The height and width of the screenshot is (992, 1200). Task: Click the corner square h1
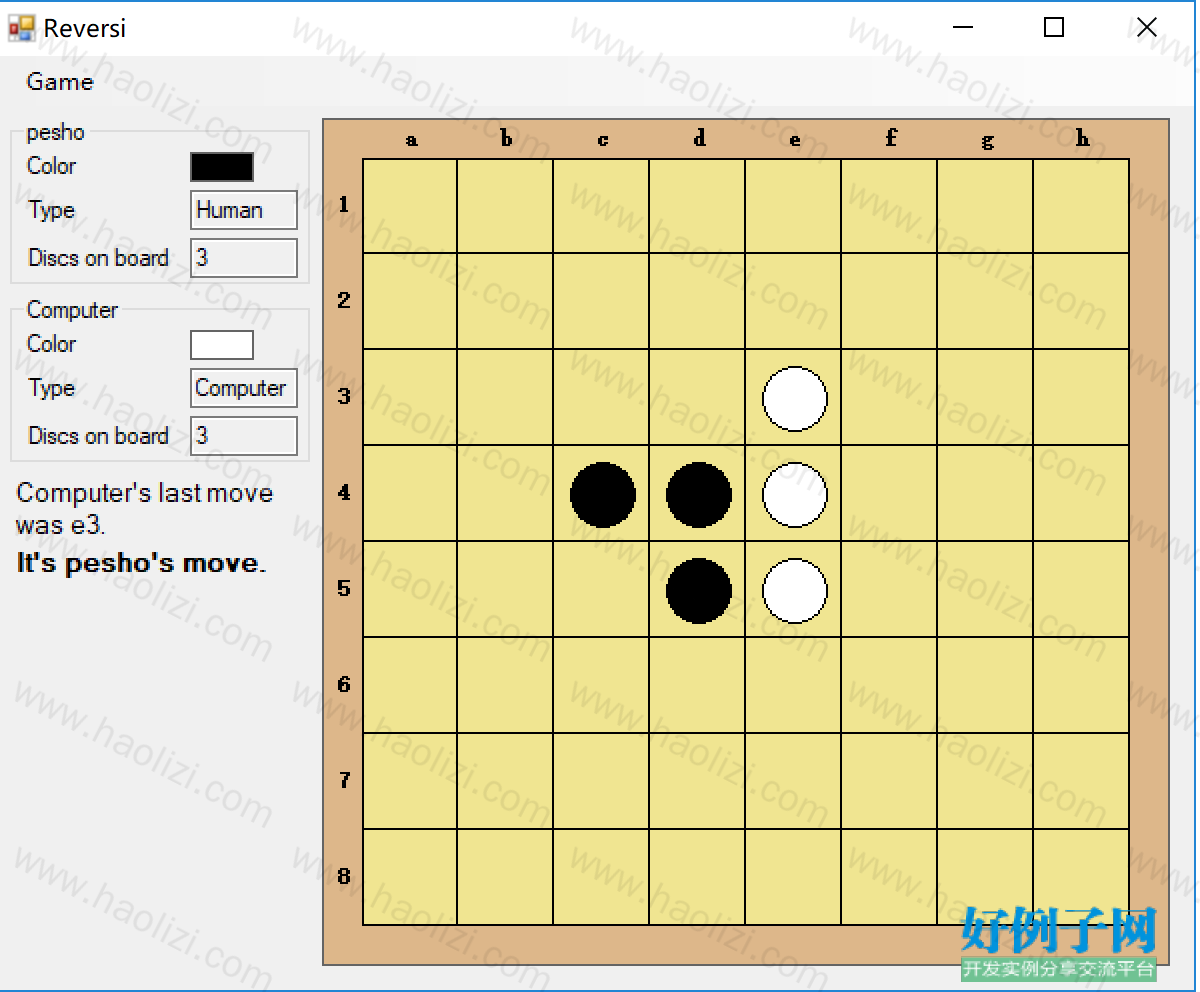[x=1082, y=206]
